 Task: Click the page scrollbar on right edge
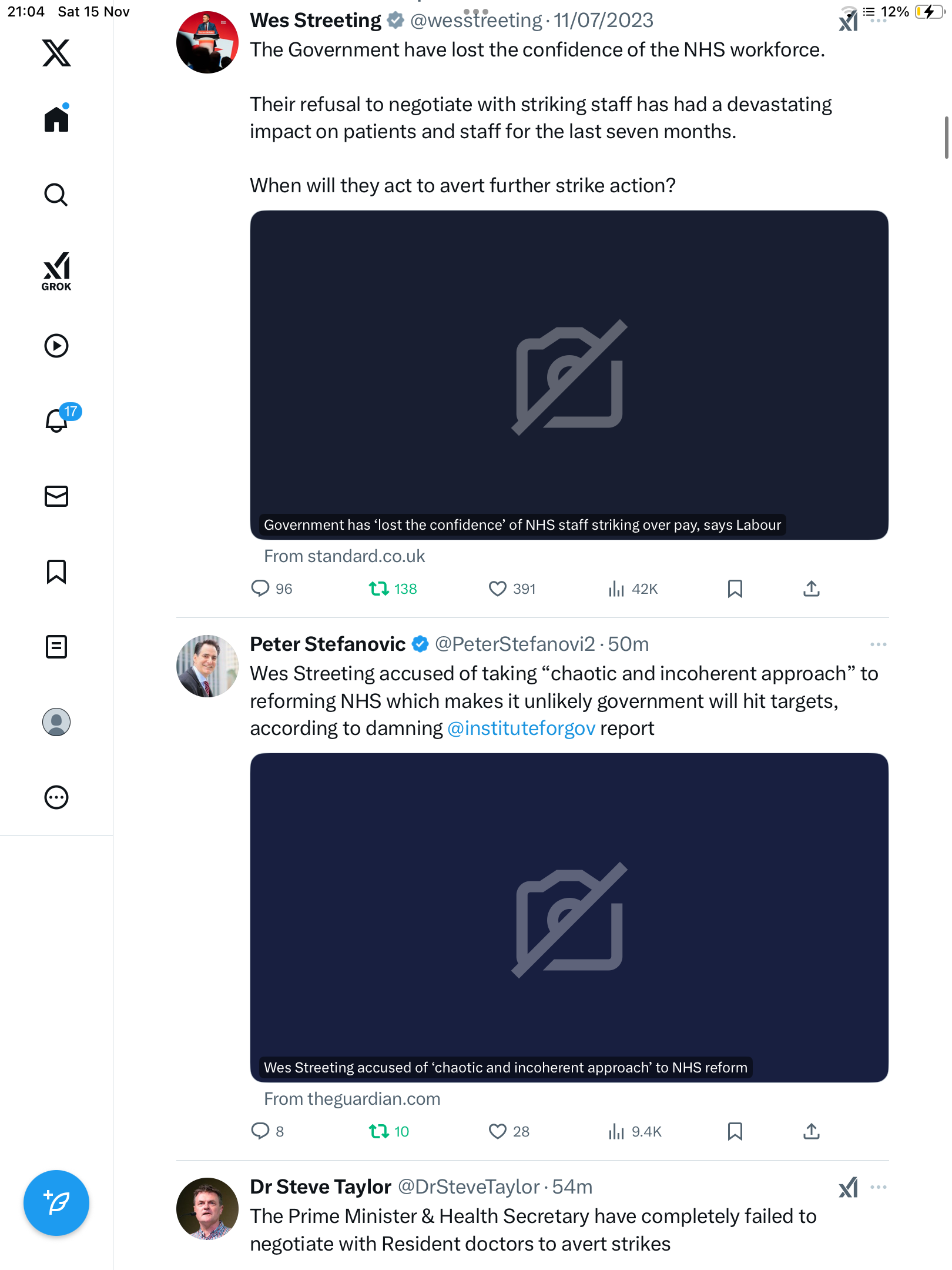946,138
